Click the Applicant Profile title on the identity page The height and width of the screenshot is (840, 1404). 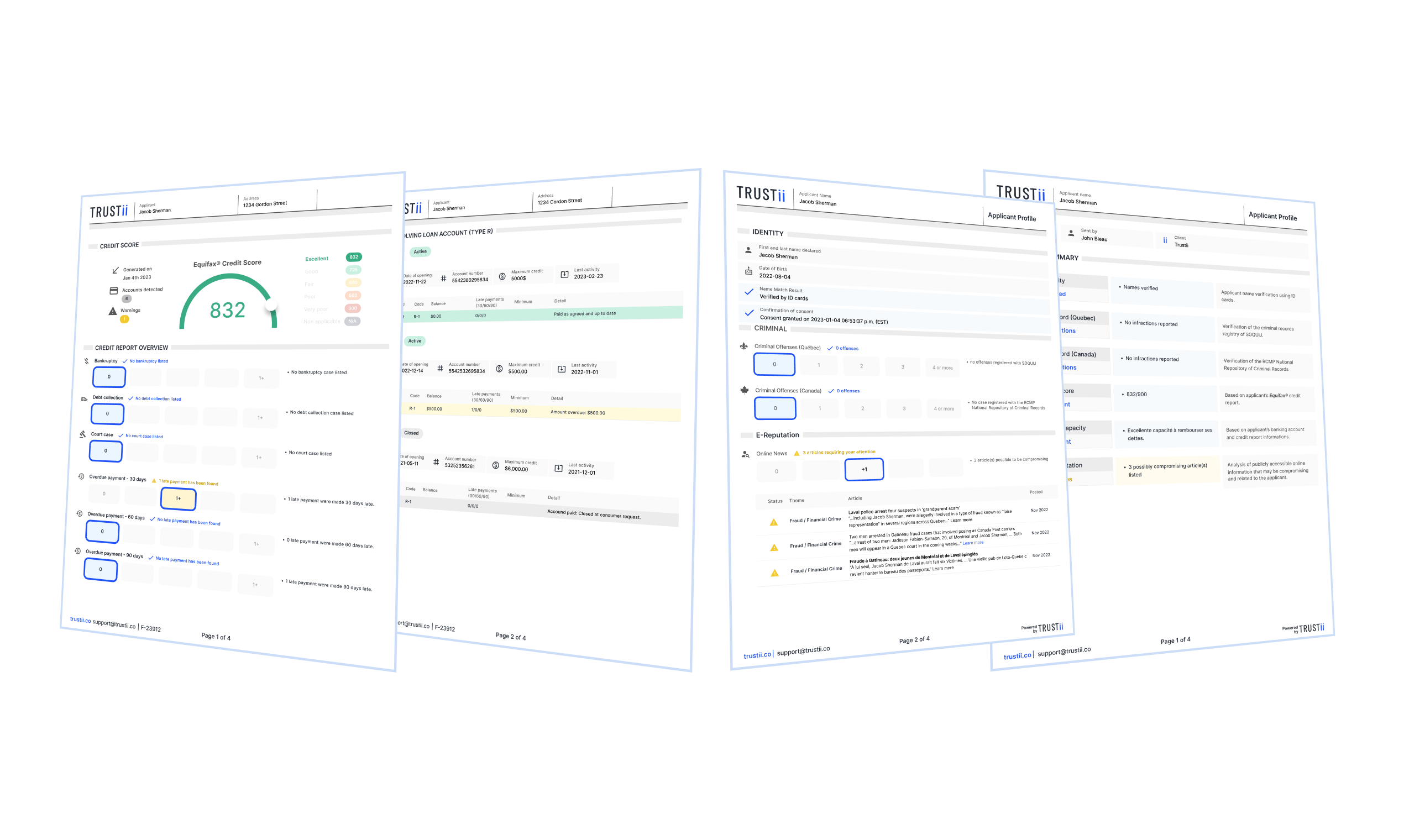click(1012, 217)
